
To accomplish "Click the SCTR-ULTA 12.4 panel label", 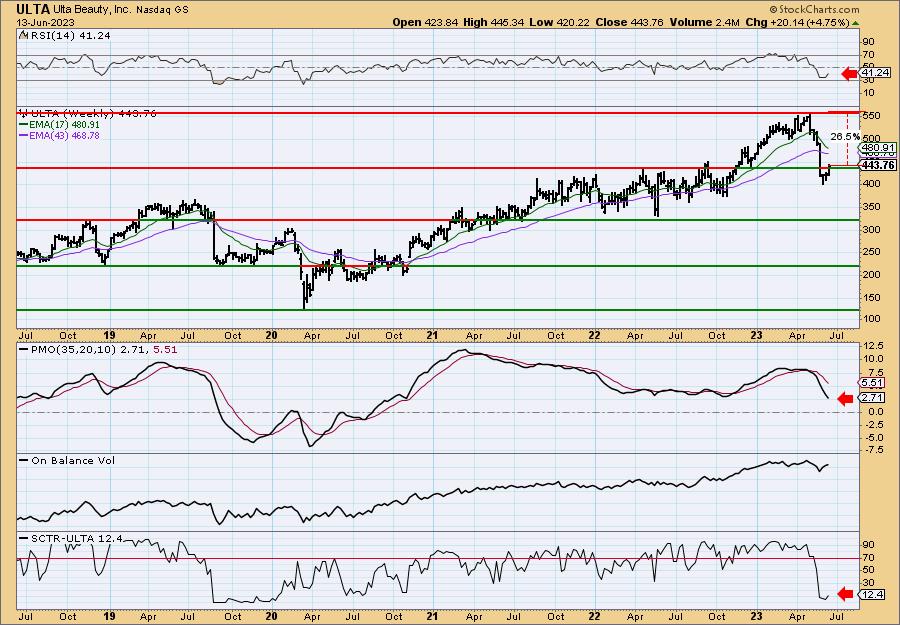I will [76, 538].
